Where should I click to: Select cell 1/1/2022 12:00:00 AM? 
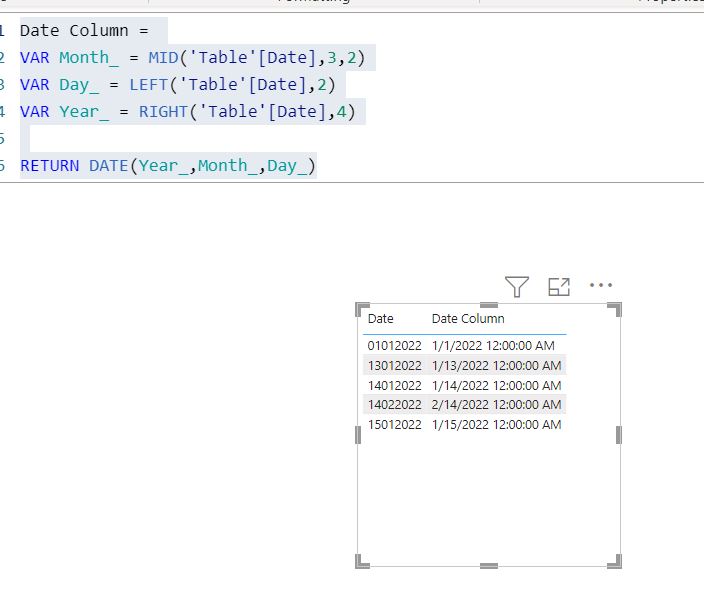click(x=493, y=346)
